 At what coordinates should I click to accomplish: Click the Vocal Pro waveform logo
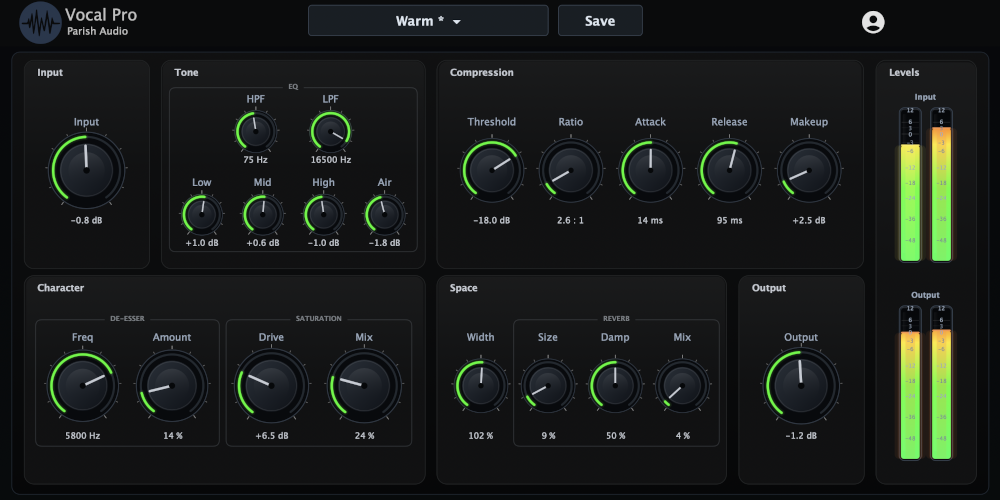[x=40, y=22]
